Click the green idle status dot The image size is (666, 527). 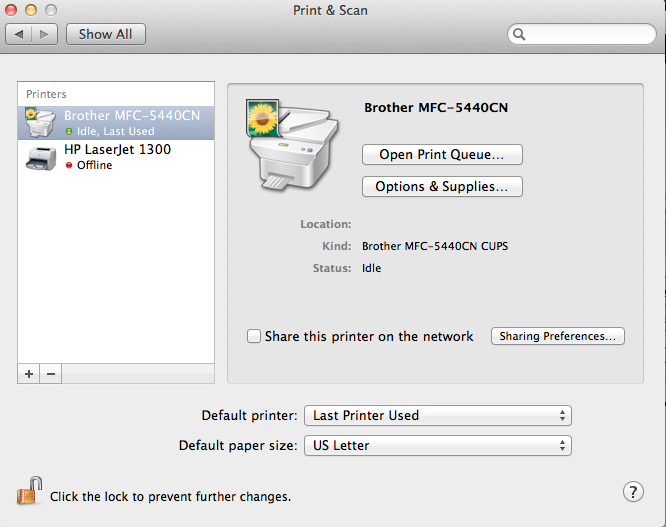click(69, 132)
